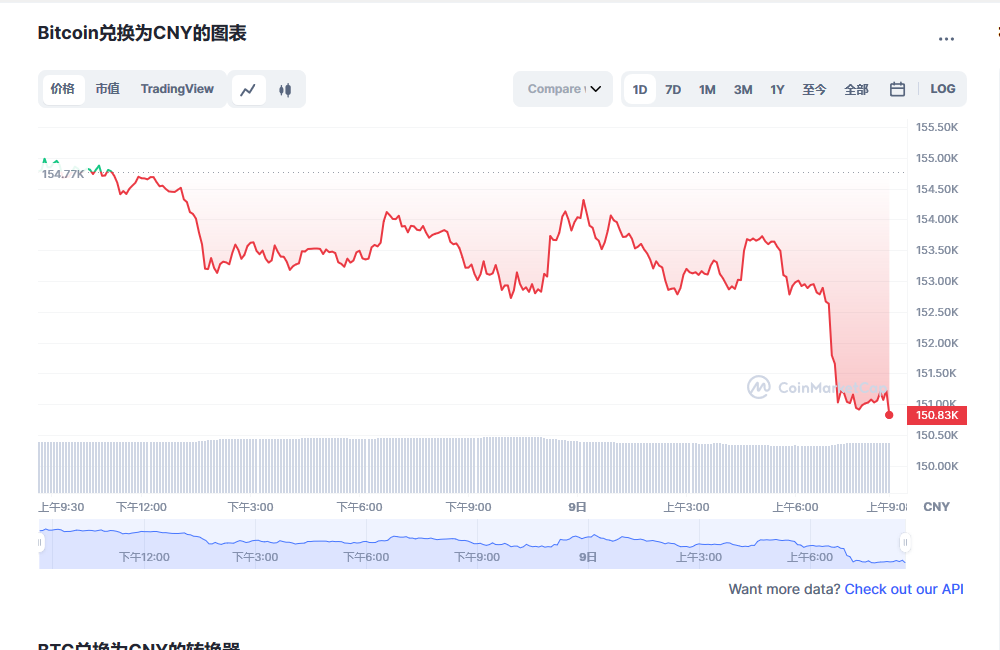Switch to line chart view icon
The height and width of the screenshot is (650, 1000).
click(x=249, y=89)
